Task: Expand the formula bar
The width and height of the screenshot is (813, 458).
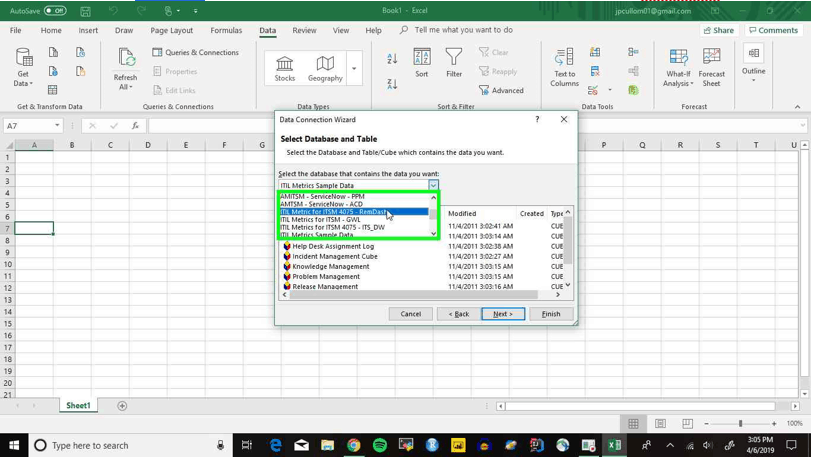Action: pyautogui.click(x=803, y=126)
